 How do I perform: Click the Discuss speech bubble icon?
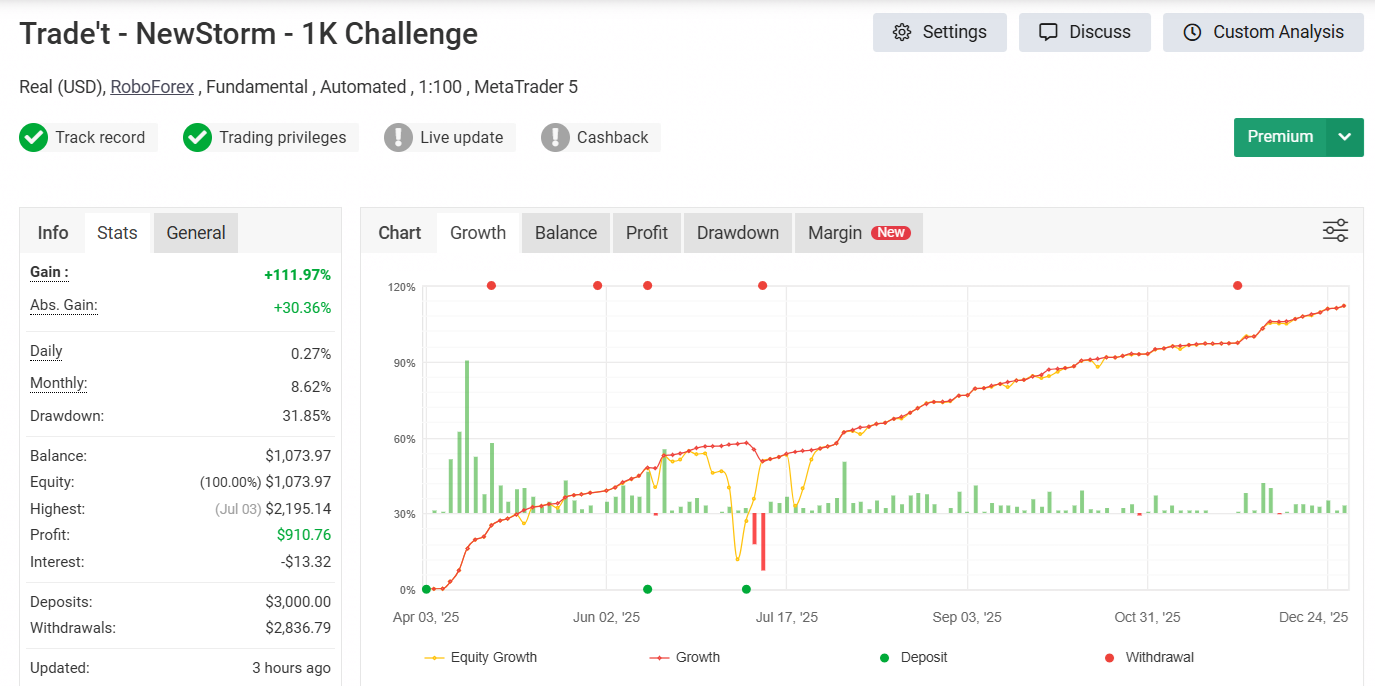(x=1048, y=32)
